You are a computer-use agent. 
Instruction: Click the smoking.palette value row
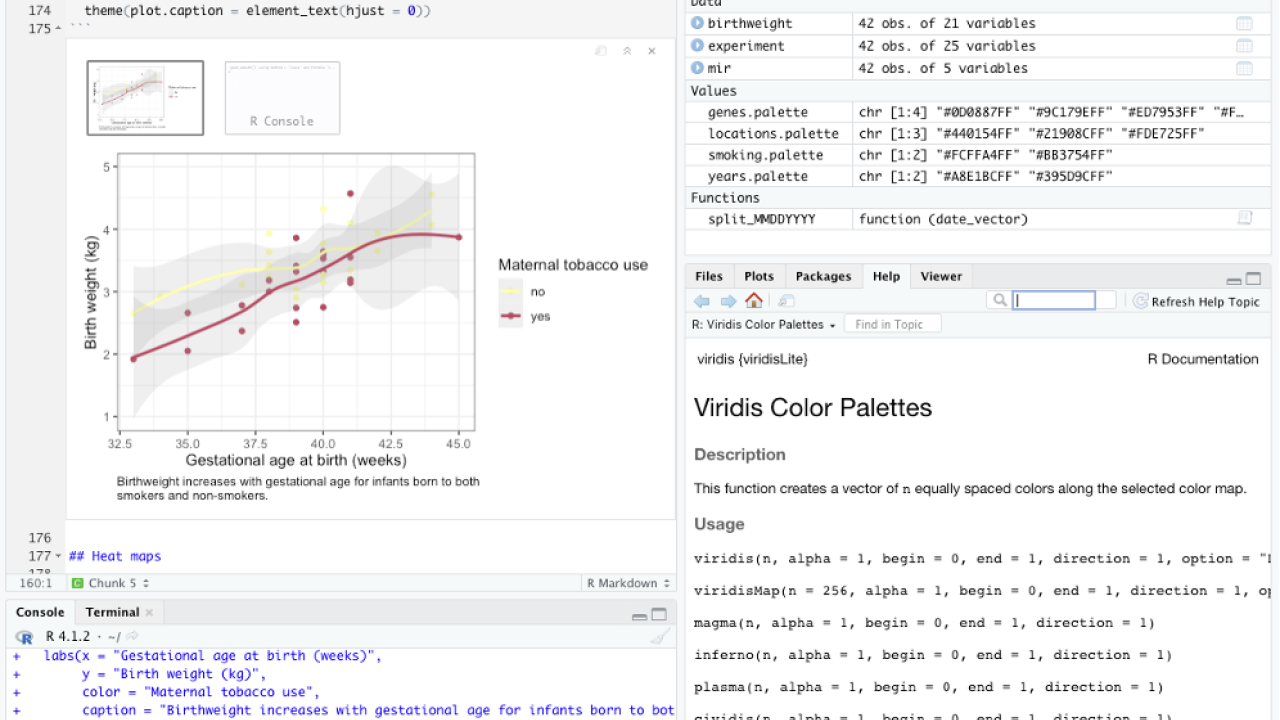coord(978,155)
